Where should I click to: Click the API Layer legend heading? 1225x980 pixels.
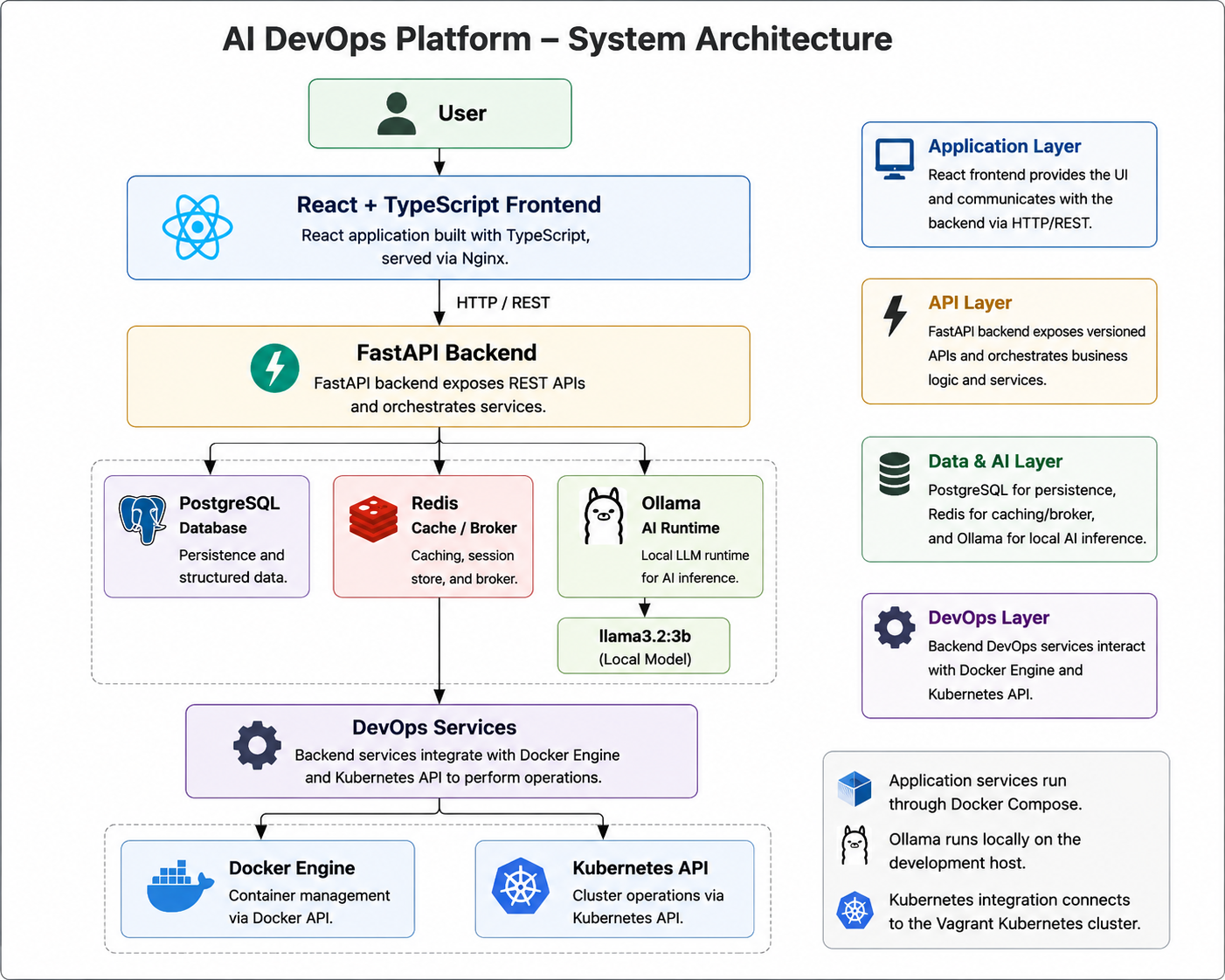coord(970,303)
